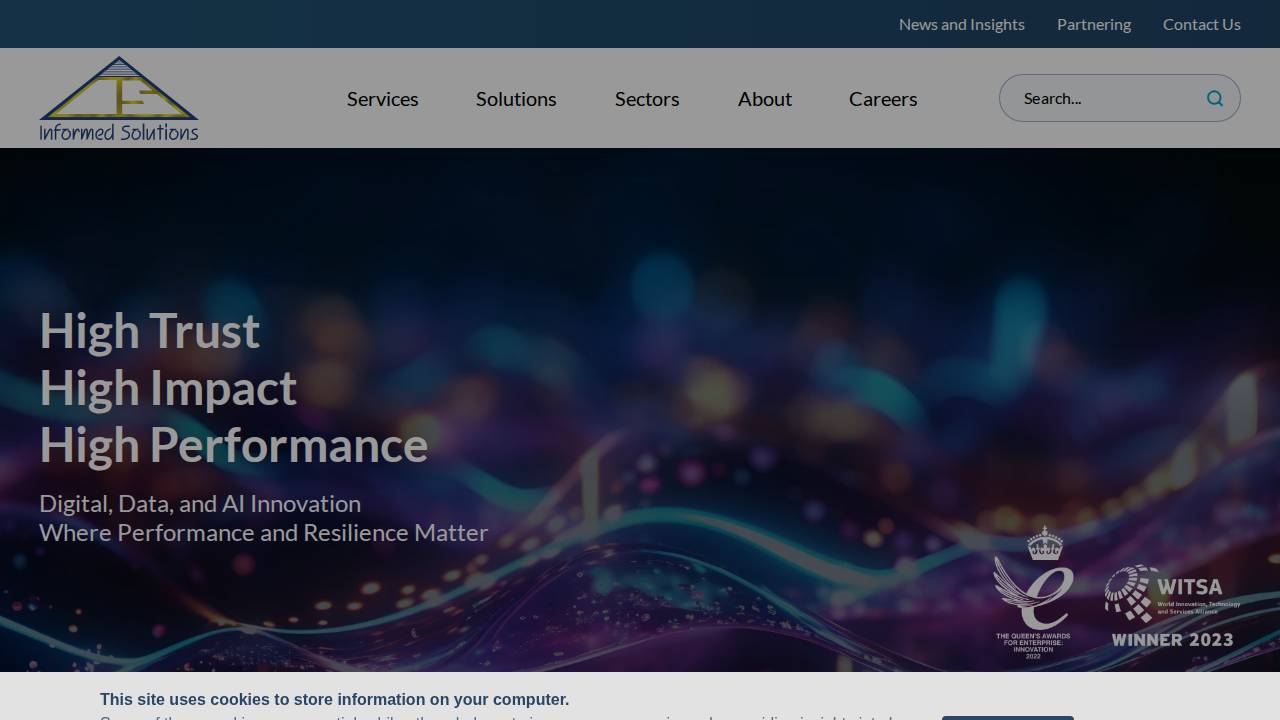Click the Digital, Data, and AI tagline
1280x720 pixels.
point(199,503)
